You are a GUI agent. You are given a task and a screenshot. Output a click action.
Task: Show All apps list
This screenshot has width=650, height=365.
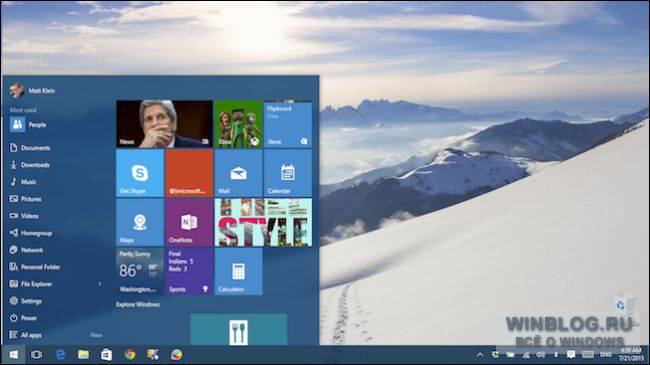(26, 335)
